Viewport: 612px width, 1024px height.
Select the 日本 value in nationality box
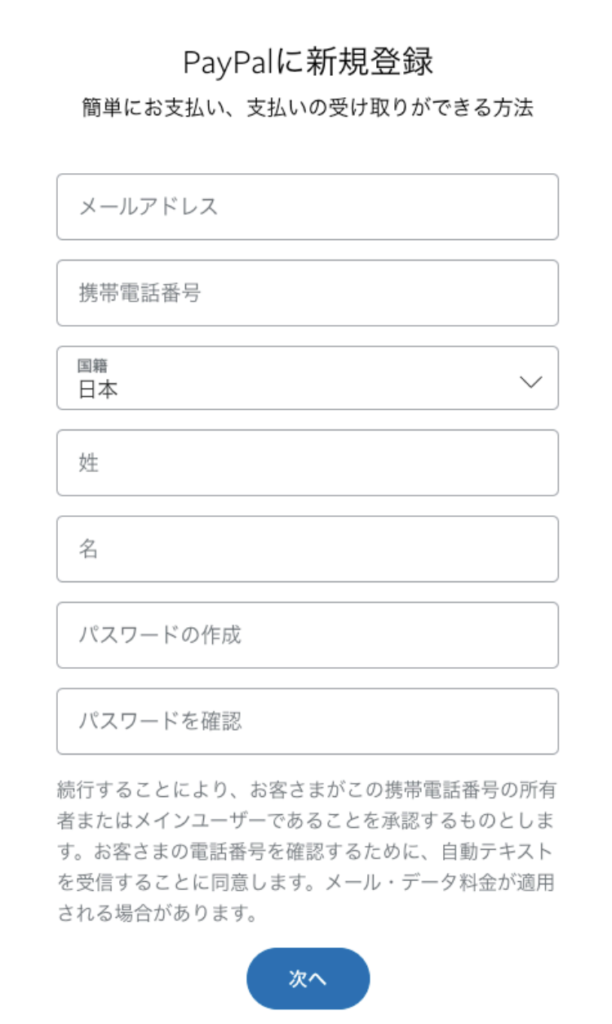coord(98,390)
